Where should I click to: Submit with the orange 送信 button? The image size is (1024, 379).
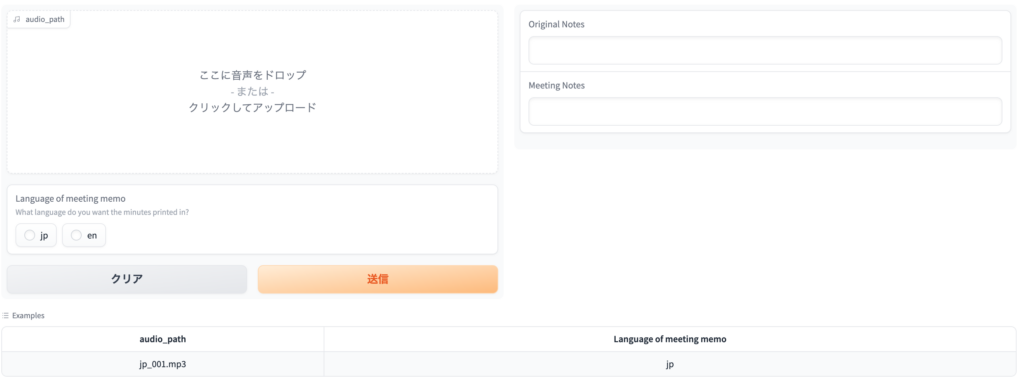pos(377,279)
